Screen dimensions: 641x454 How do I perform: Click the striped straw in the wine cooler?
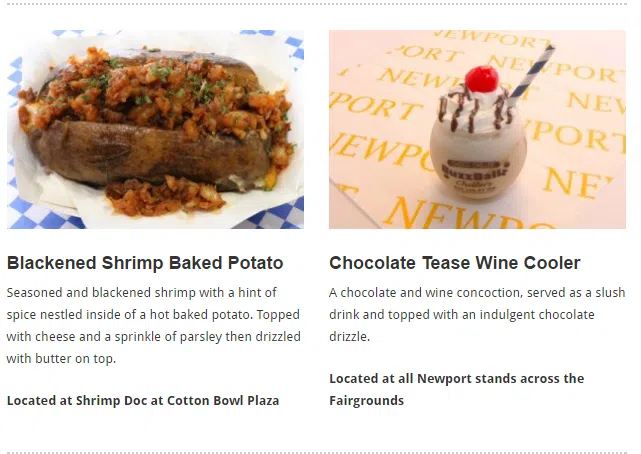tap(531, 76)
